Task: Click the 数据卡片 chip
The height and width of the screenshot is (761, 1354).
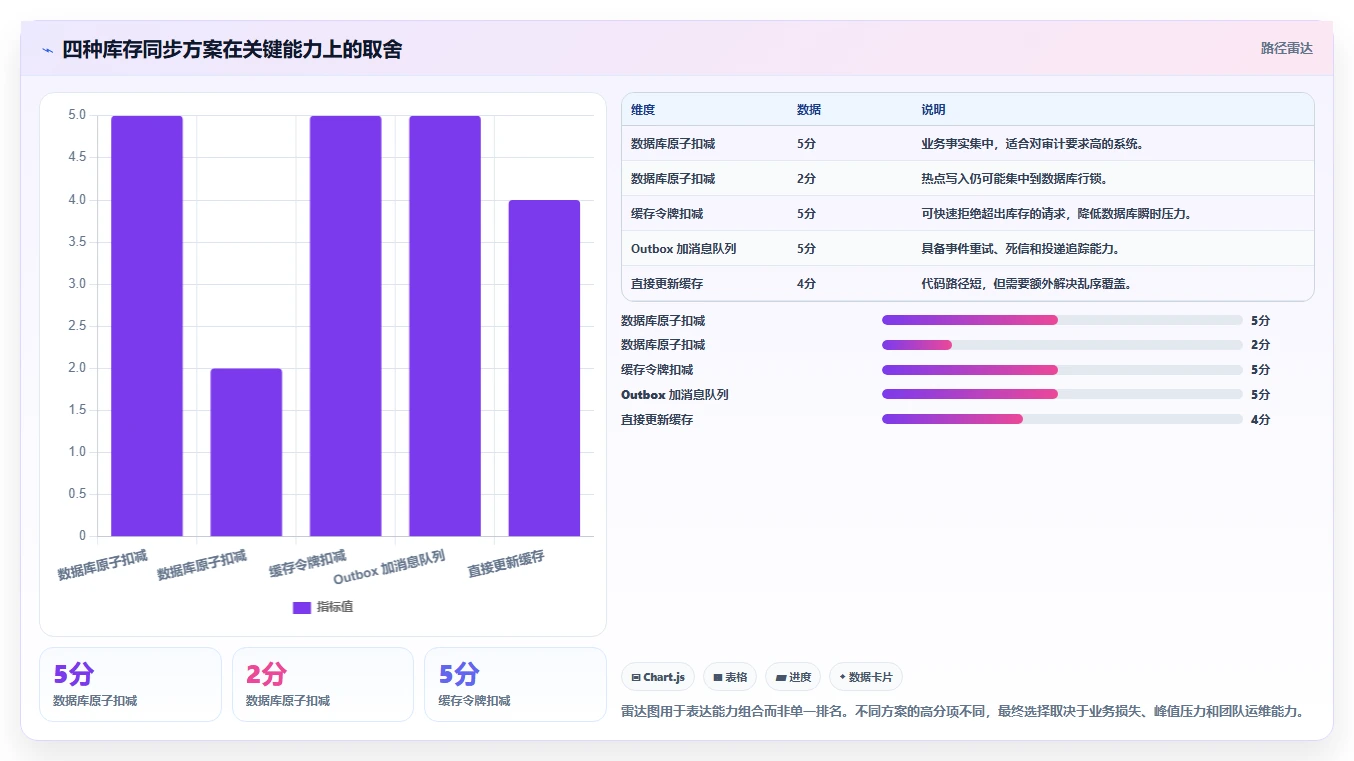Action: pos(866,677)
